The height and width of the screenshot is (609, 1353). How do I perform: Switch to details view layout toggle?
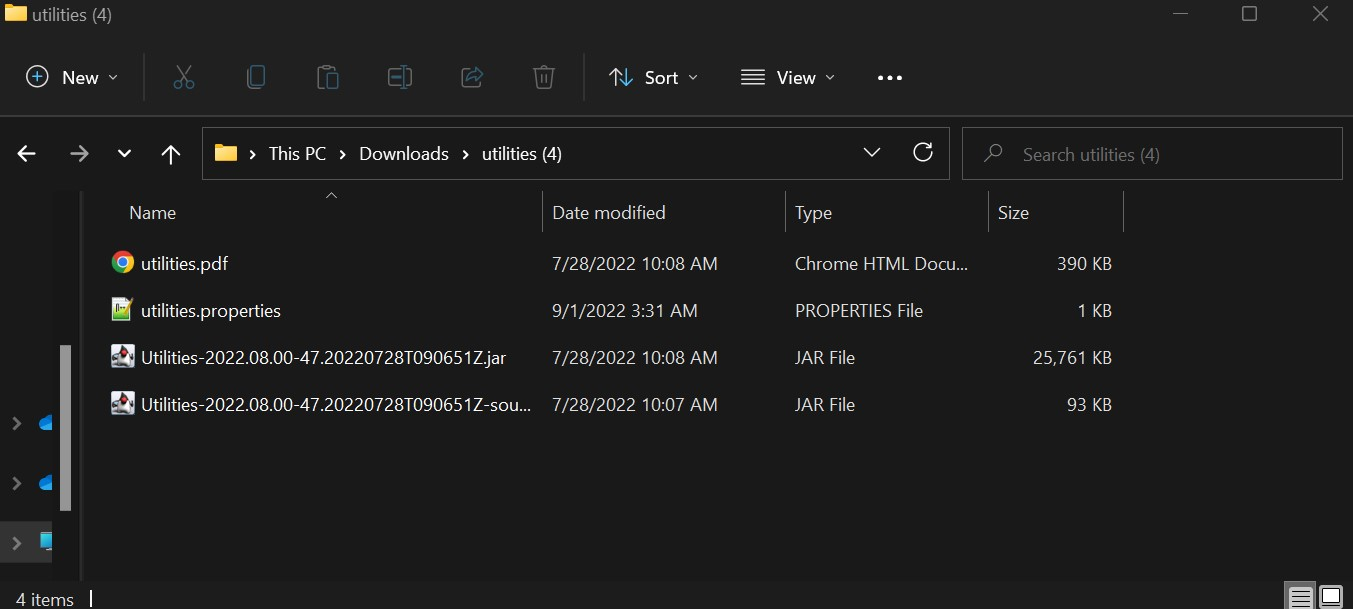pyautogui.click(x=1300, y=598)
